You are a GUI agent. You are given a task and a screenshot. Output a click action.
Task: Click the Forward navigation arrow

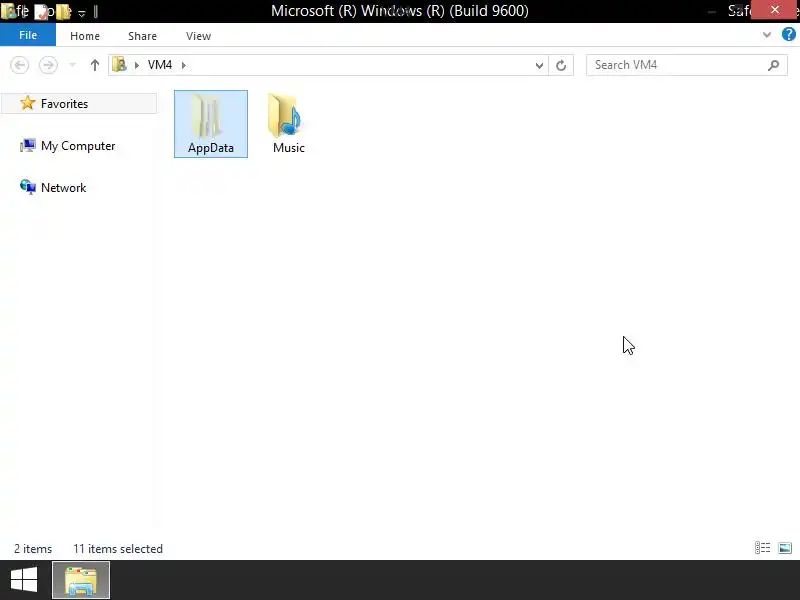click(x=48, y=65)
